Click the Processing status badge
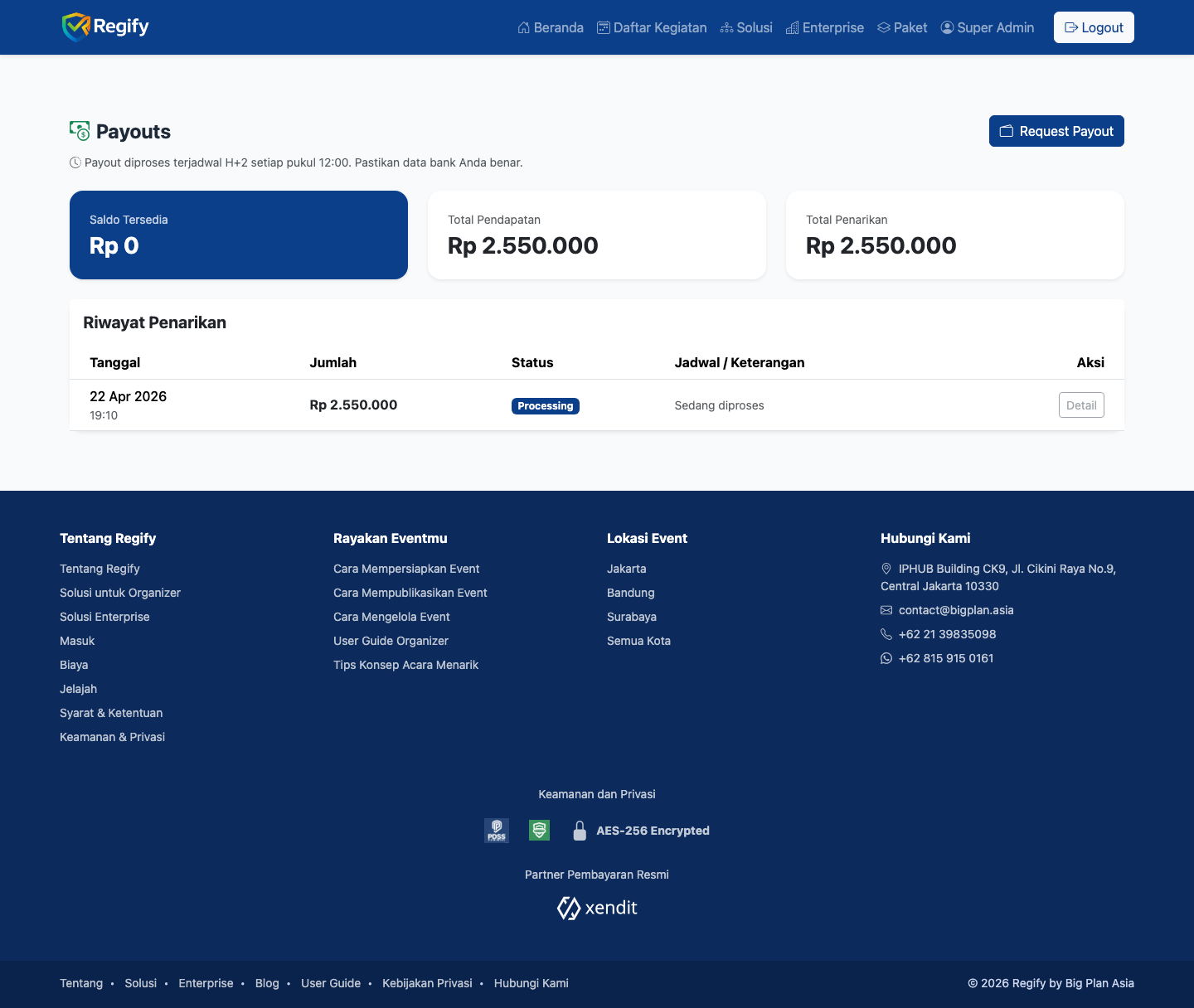 (546, 406)
